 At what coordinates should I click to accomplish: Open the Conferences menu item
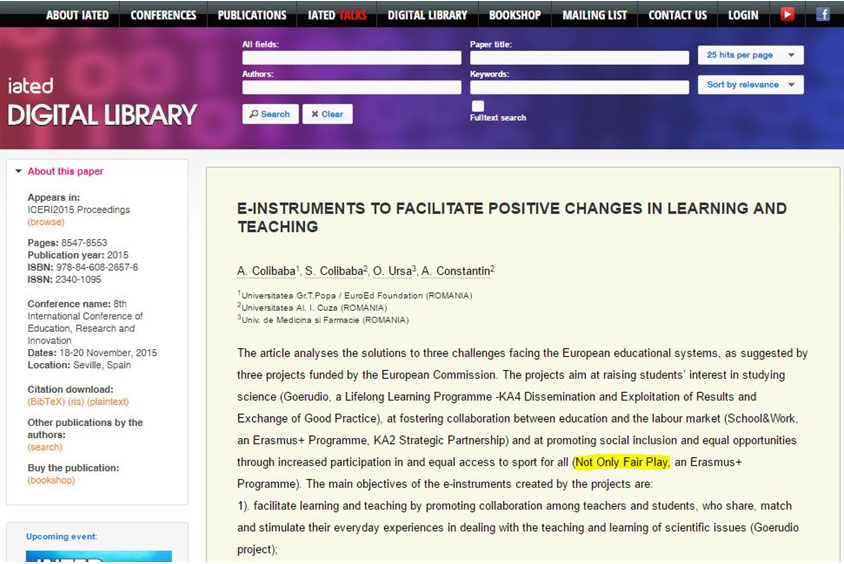163,15
